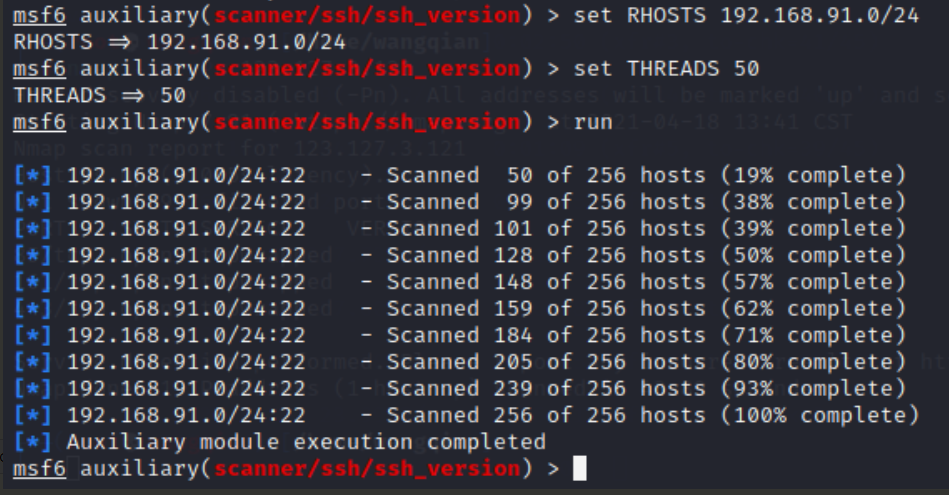The height and width of the screenshot is (495, 949).
Task: Click the 'set THREADS 50' command text
Action: [666, 69]
